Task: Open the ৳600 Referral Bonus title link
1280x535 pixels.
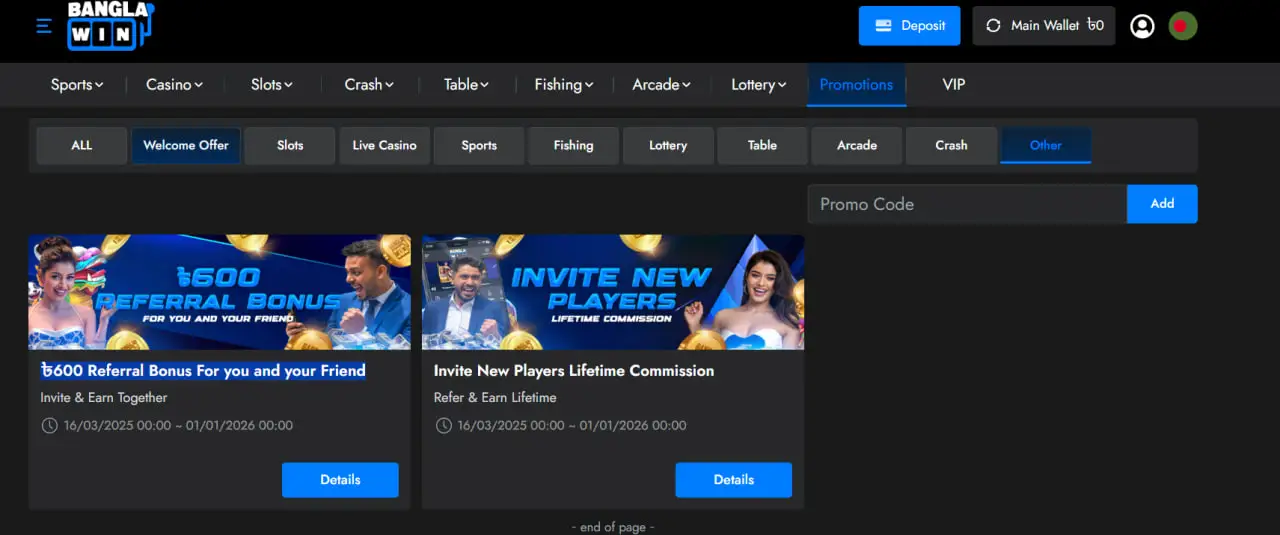Action: point(203,371)
